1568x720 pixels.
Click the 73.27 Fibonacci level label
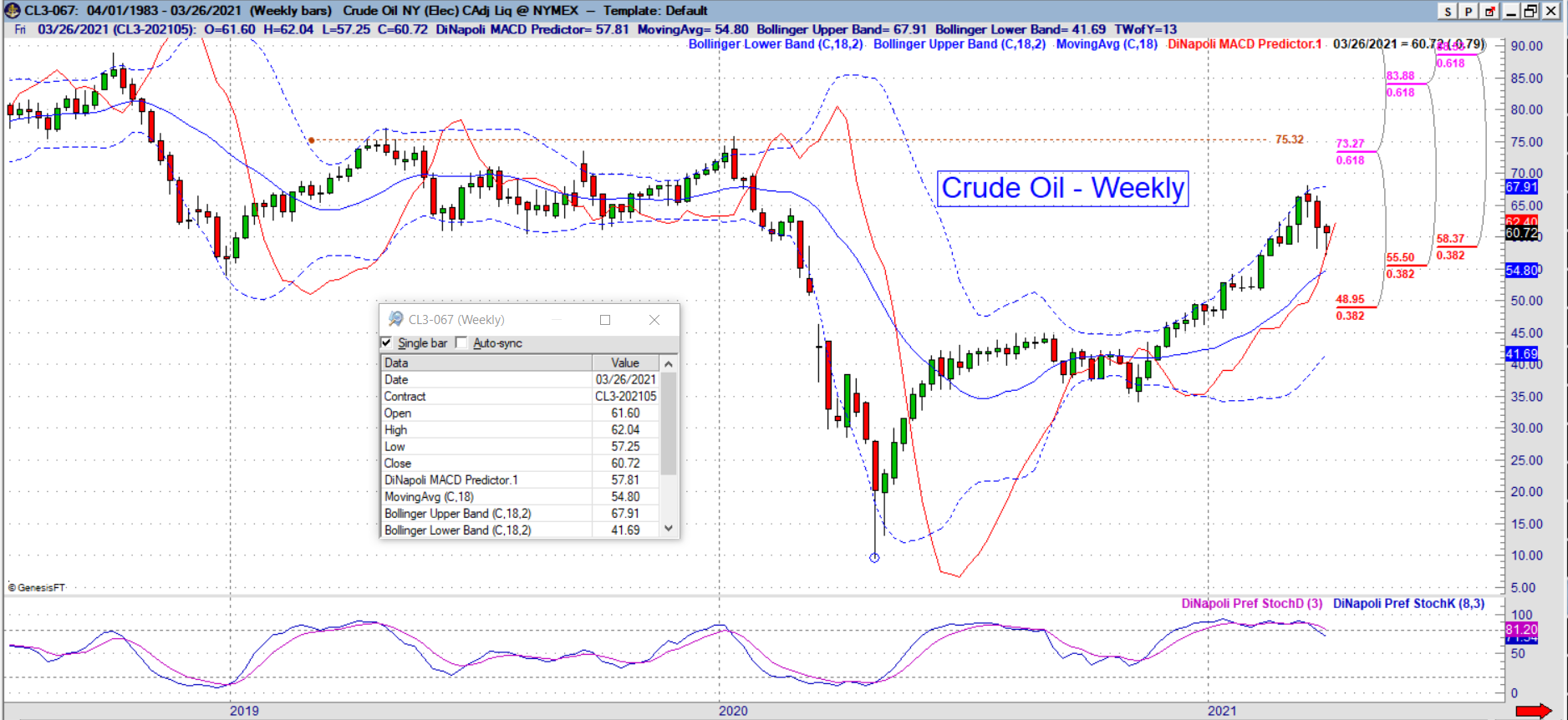pyautogui.click(x=1350, y=144)
